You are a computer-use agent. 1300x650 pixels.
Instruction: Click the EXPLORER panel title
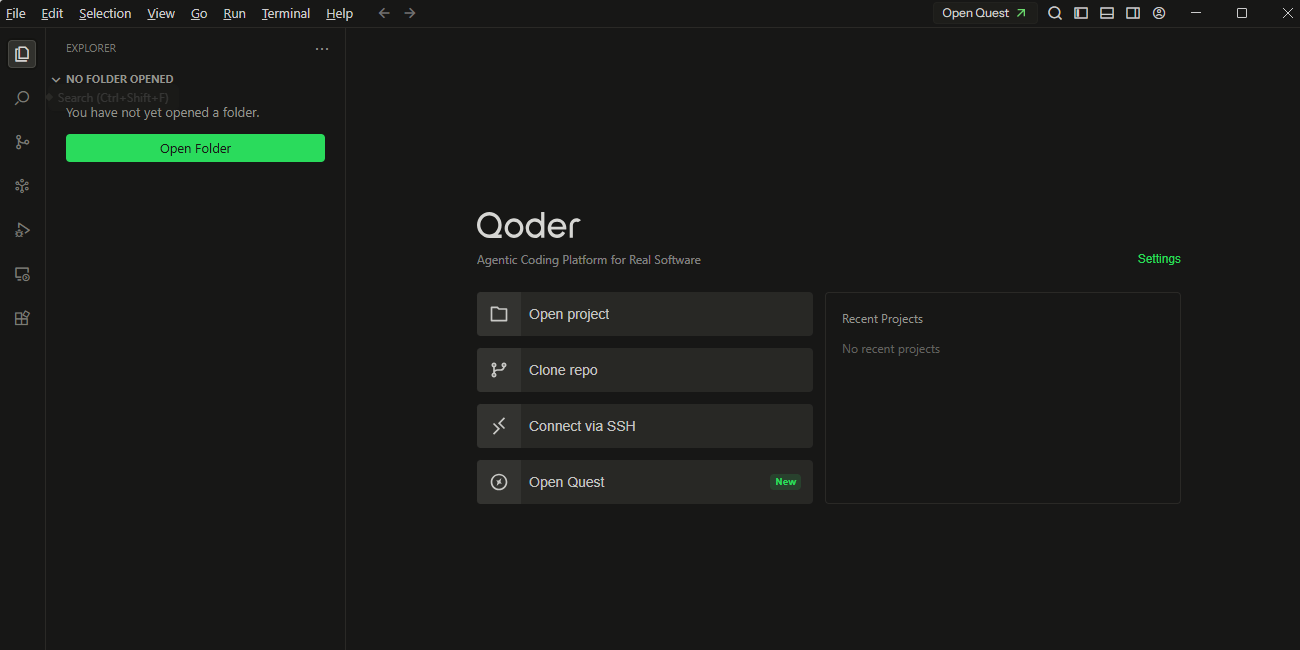(x=91, y=48)
